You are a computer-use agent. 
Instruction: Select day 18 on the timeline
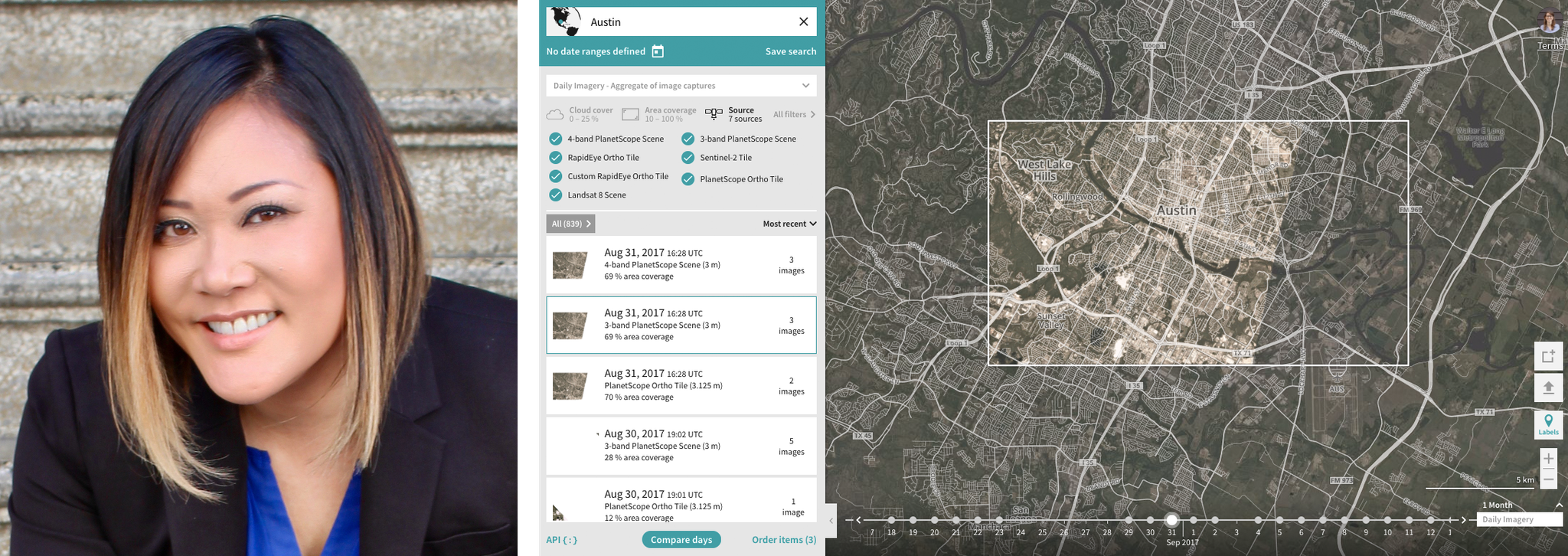(891, 521)
